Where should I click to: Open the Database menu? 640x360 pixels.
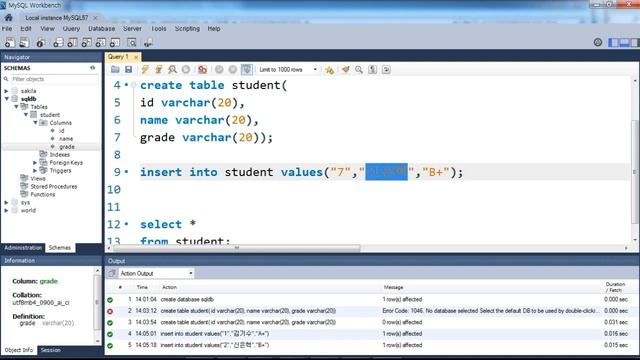[x=102, y=29]
